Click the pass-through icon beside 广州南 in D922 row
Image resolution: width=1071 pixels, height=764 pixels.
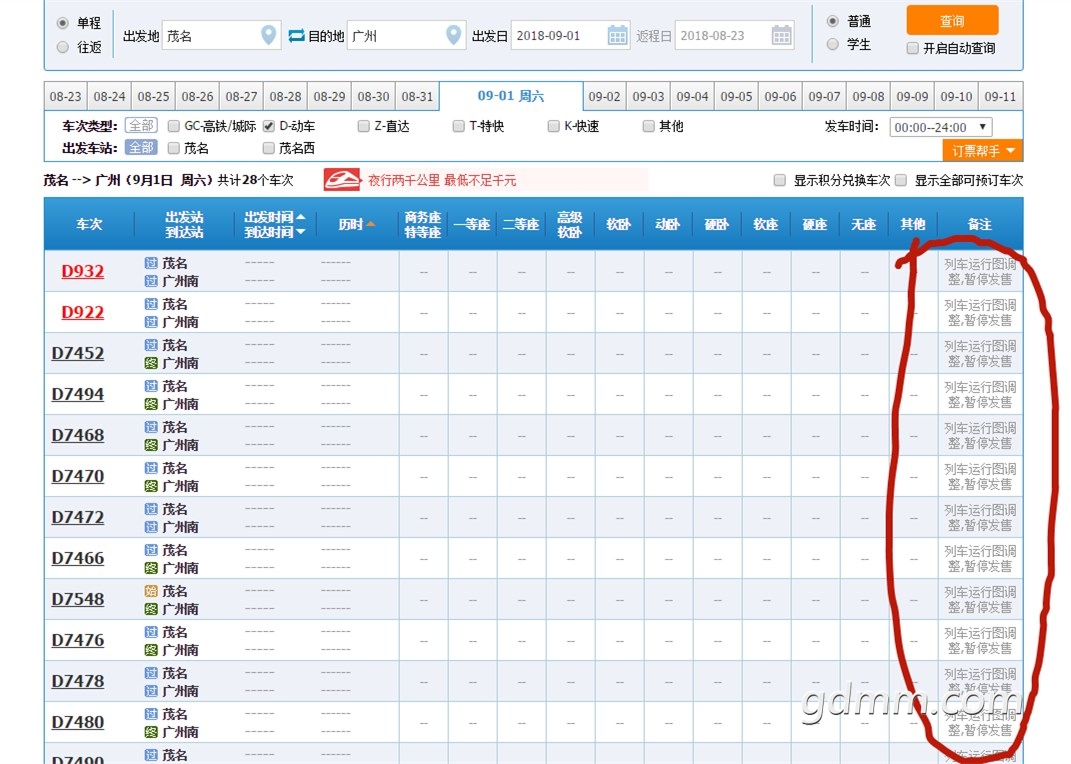pyautogui.click(x=151, y=322)
